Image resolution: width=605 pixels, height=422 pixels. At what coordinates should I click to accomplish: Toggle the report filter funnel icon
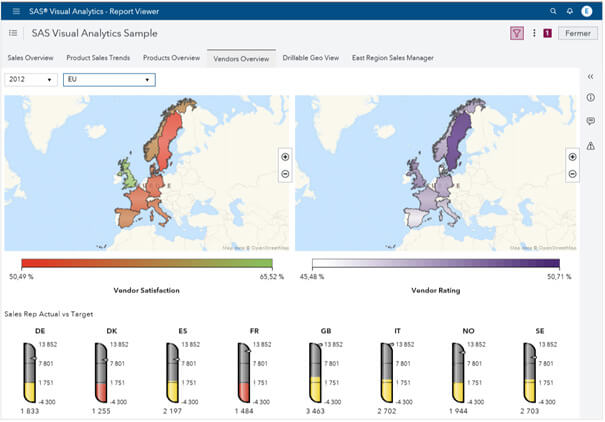click(517, 33)
